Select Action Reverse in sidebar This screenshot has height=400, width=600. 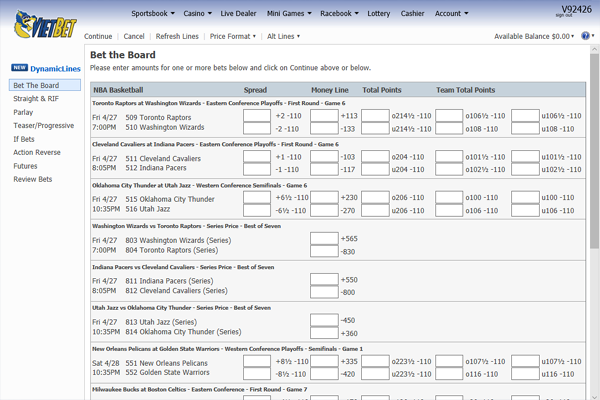coord(37,152)
